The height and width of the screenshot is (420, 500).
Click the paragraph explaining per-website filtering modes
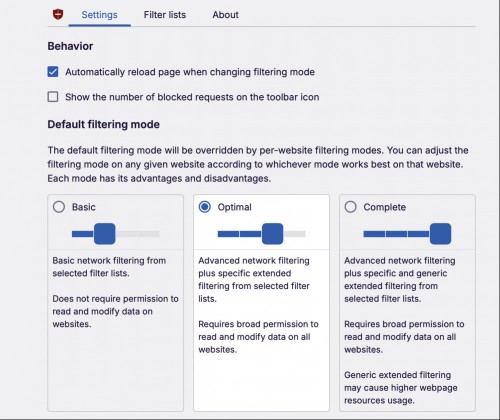pos(258,164)
